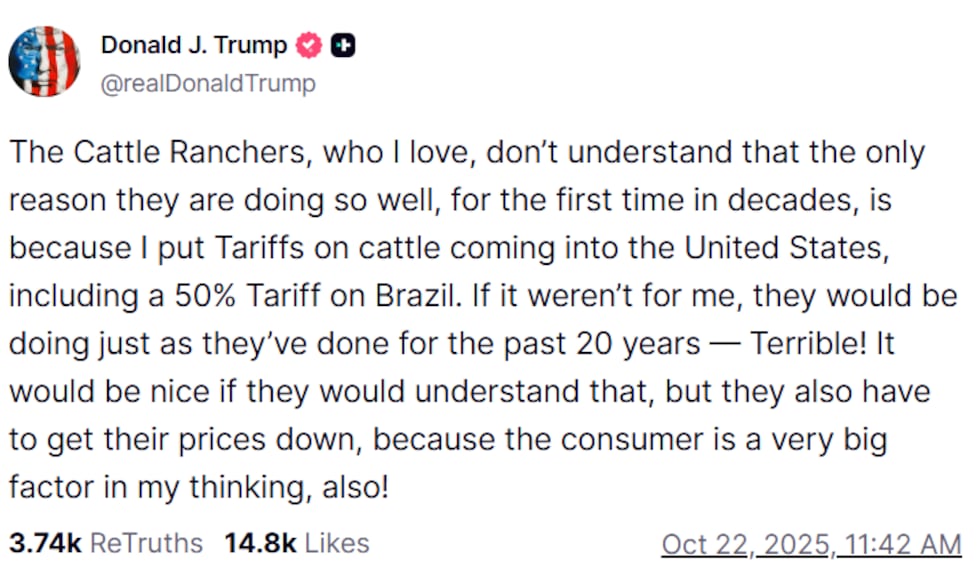The height and width of the screenshot is (580, 980).
Task: Open the Truth Social app icon beside the name
Action: [342, 44]
